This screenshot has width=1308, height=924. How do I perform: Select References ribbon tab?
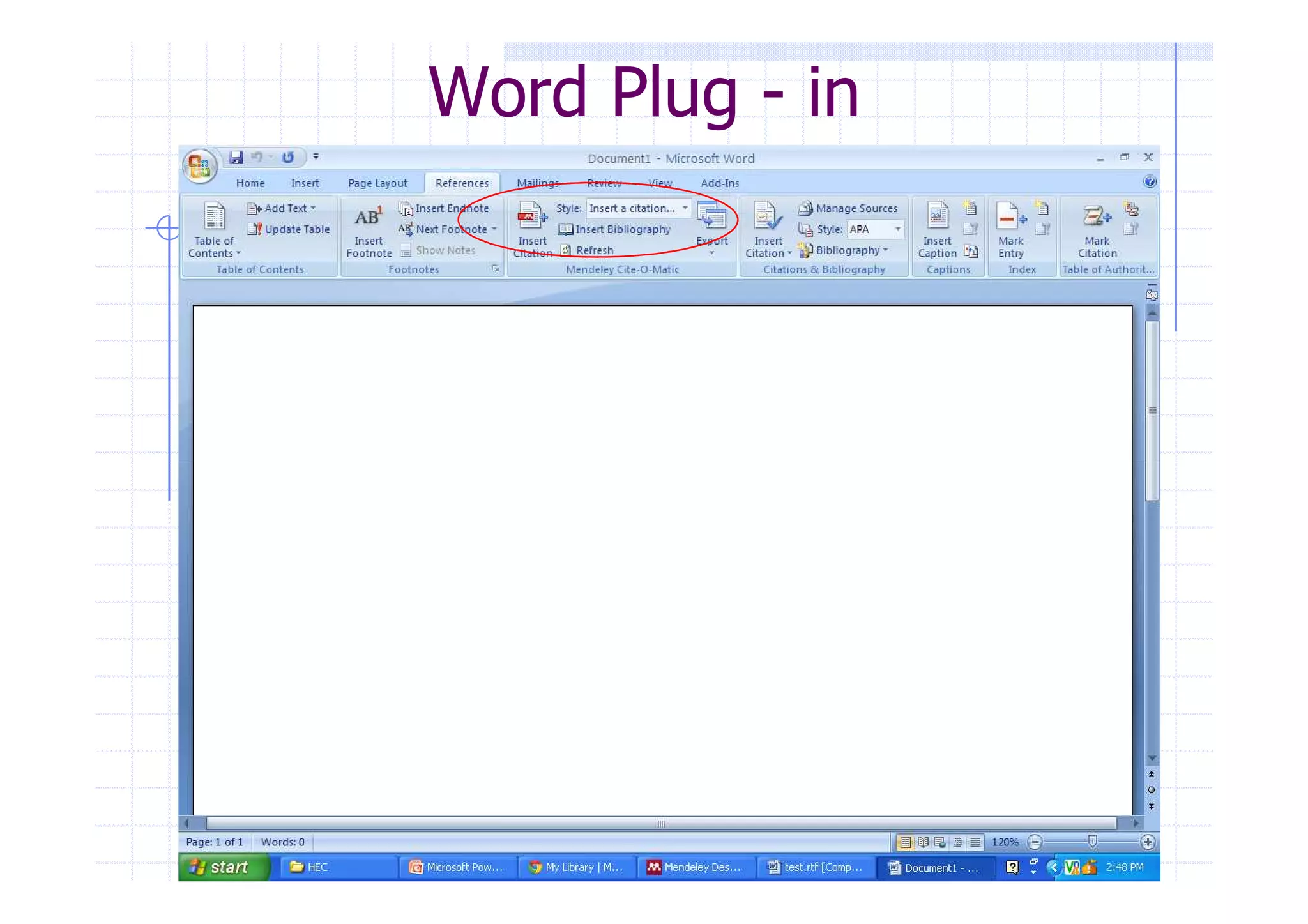tap(462, 183)
